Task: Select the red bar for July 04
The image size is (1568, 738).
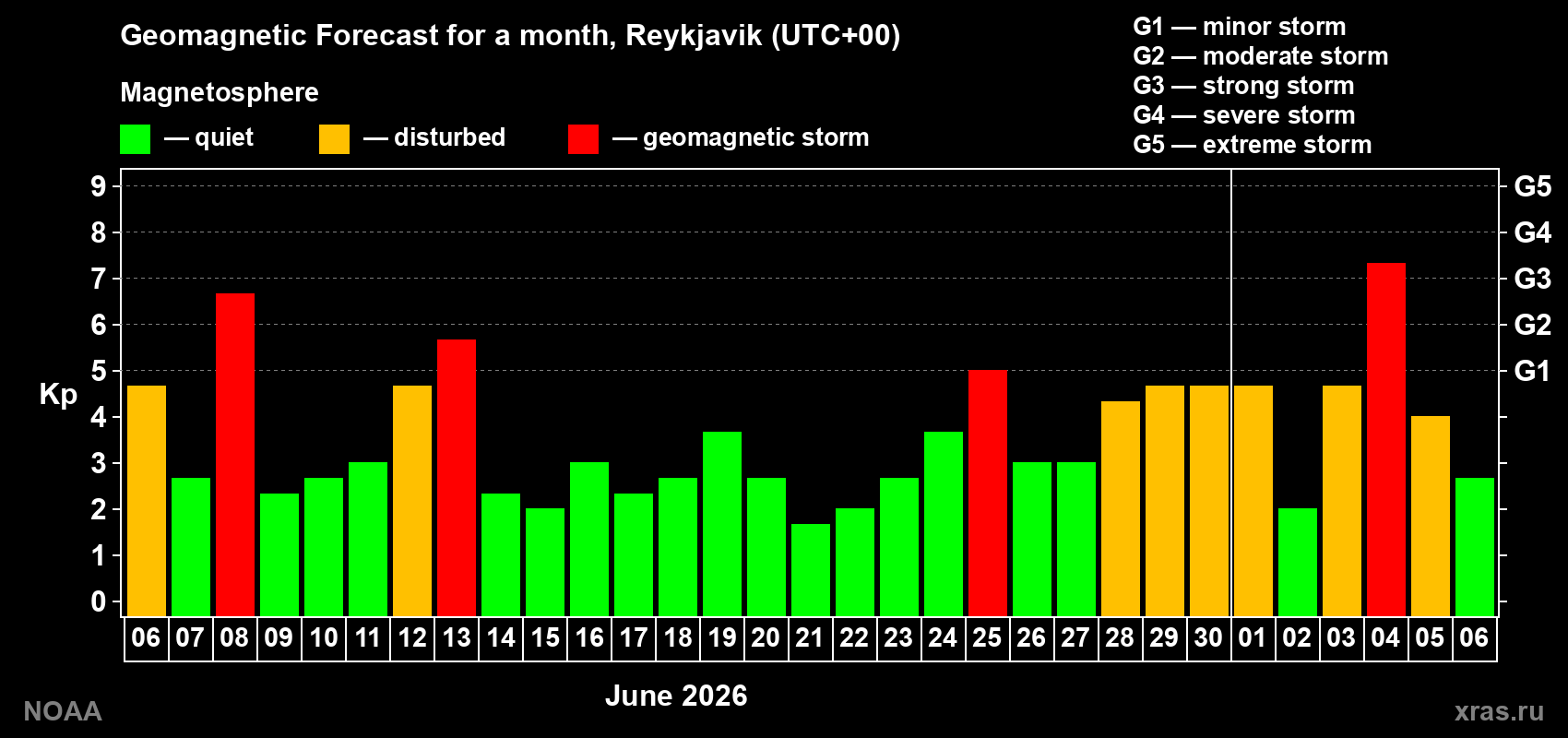Action: click(1386, 440)
